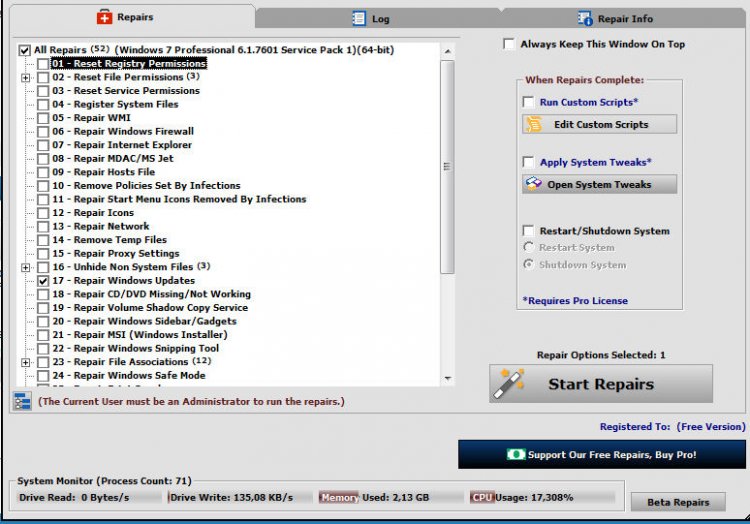Click the magic wand Start Repairs icon
Viewport: 750px width, 524px height.
tap(509, 383)
